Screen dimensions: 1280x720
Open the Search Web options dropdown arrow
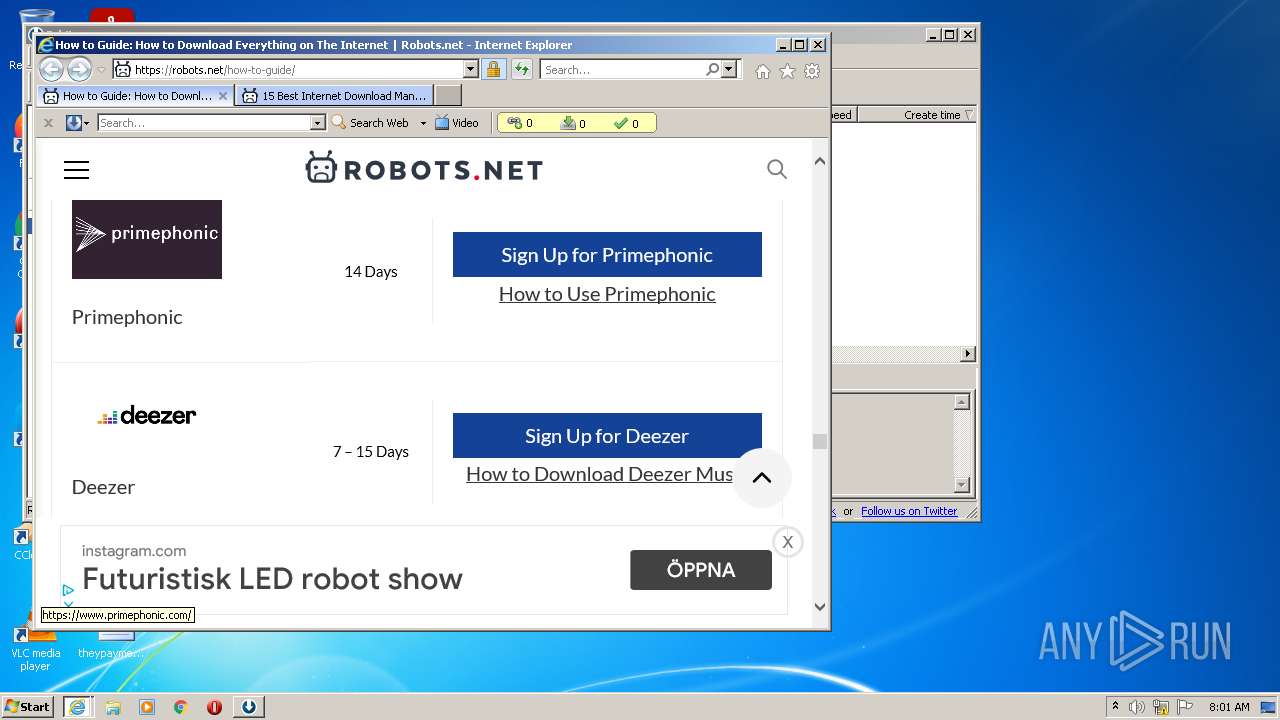423,123
